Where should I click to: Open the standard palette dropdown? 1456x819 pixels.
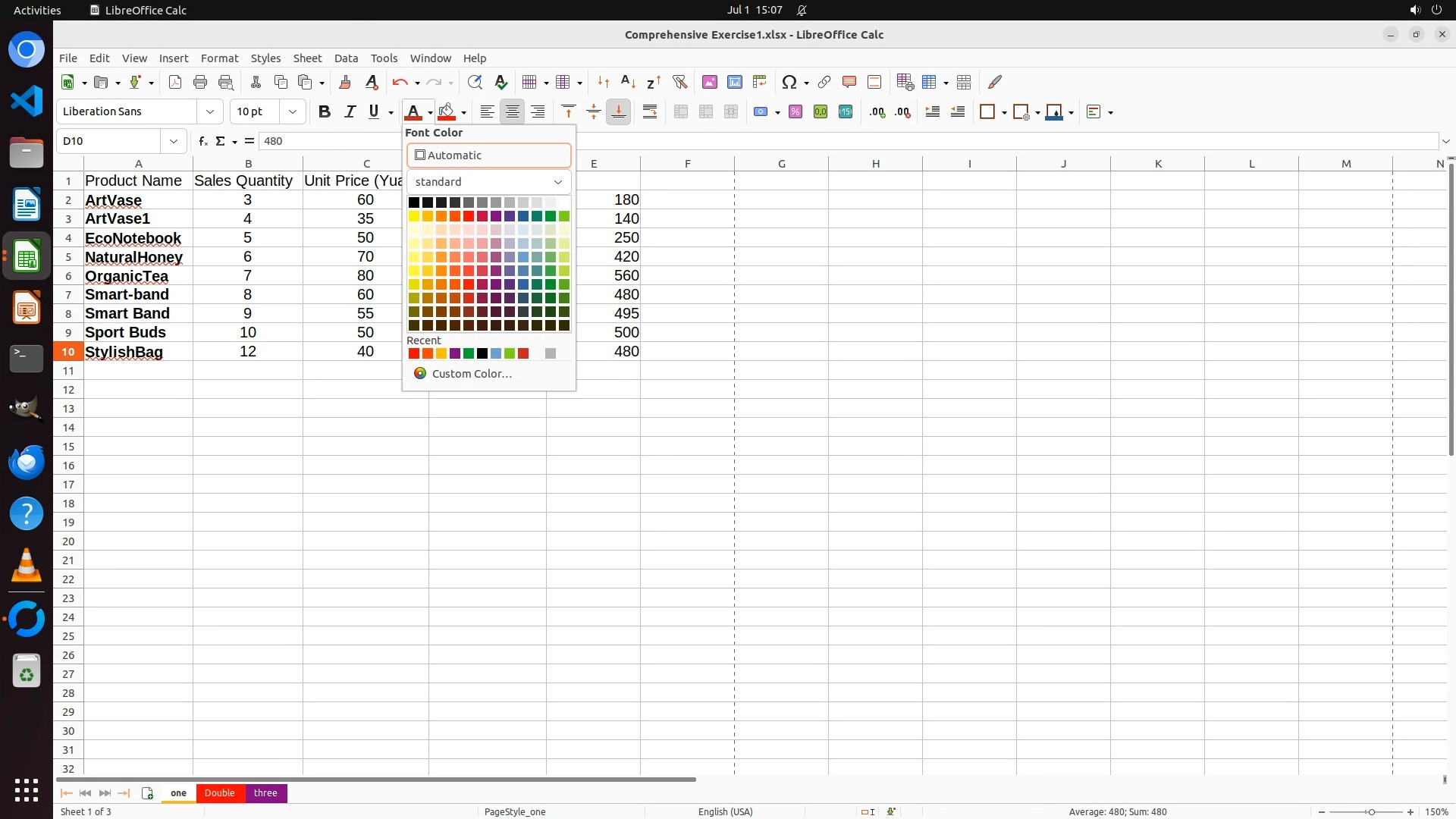[x=488, y=182]
